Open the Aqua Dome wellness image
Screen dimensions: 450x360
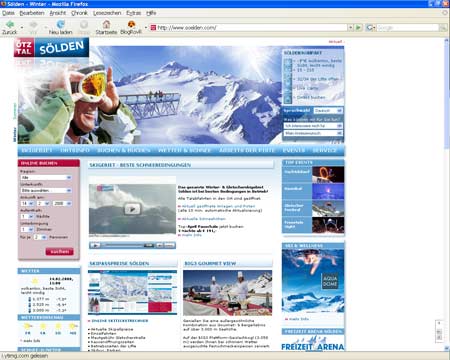[313, 281]
